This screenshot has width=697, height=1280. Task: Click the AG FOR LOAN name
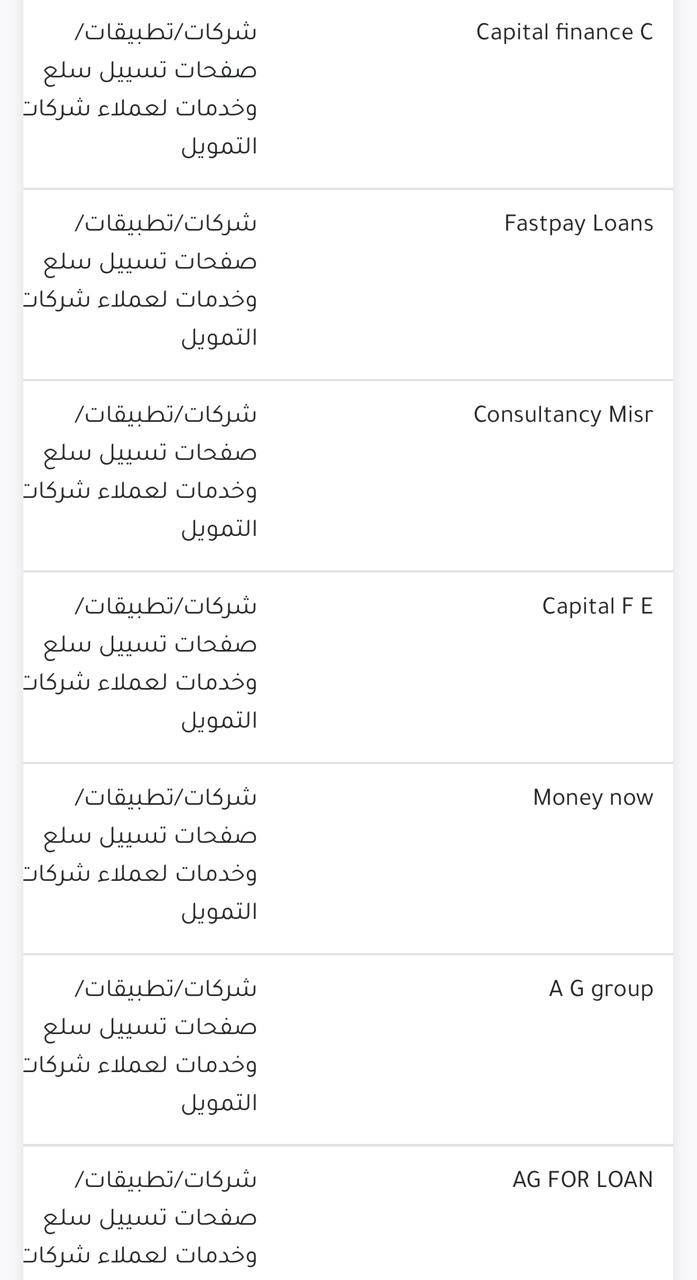[x=582, y=1180]
